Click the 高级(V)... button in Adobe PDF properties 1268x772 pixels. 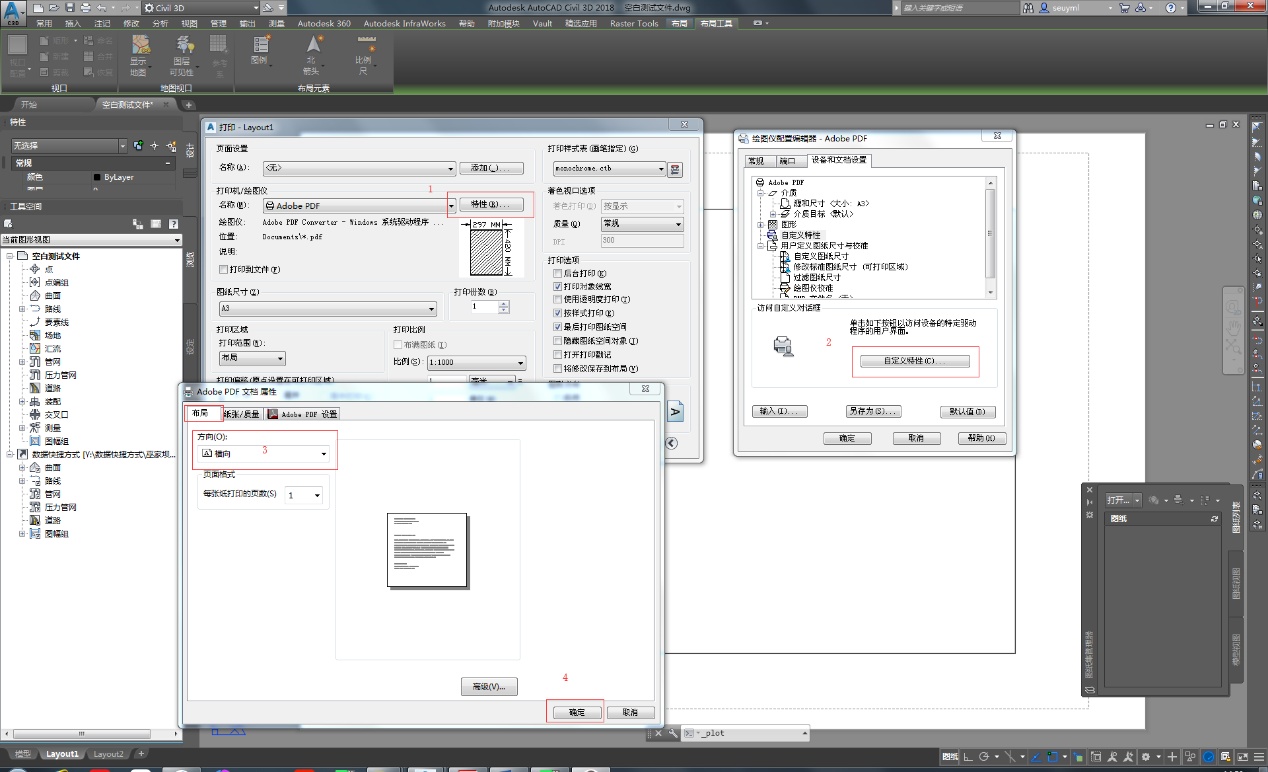pos(489,686)
